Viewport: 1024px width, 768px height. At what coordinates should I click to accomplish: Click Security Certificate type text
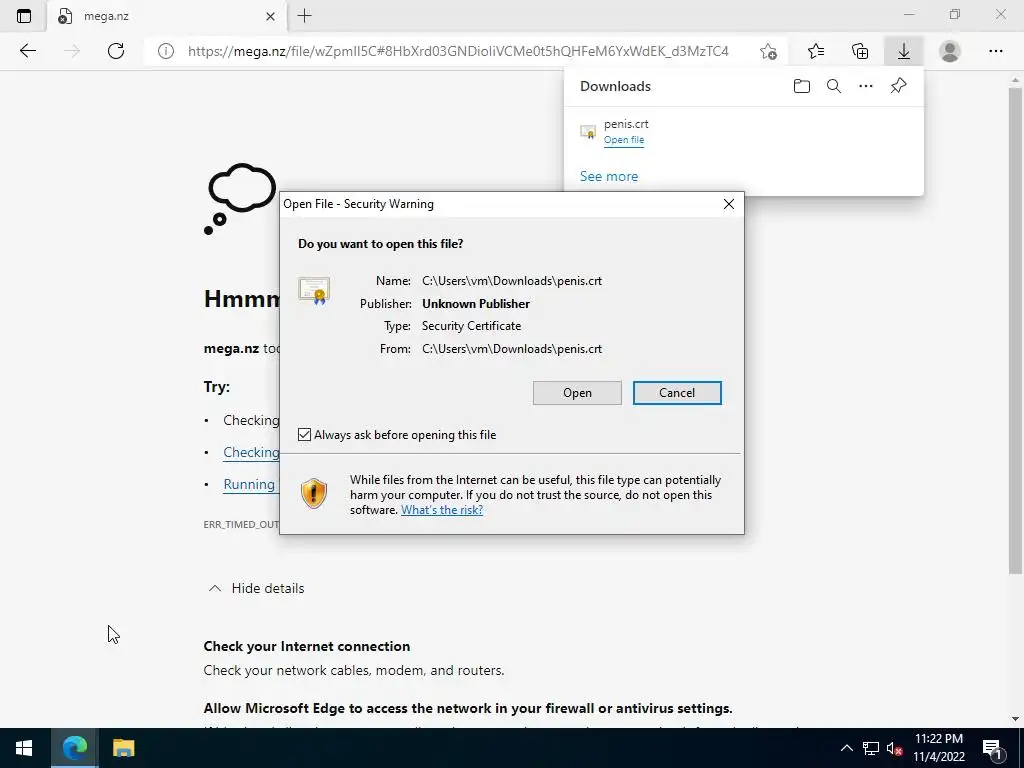click(472, 326)
